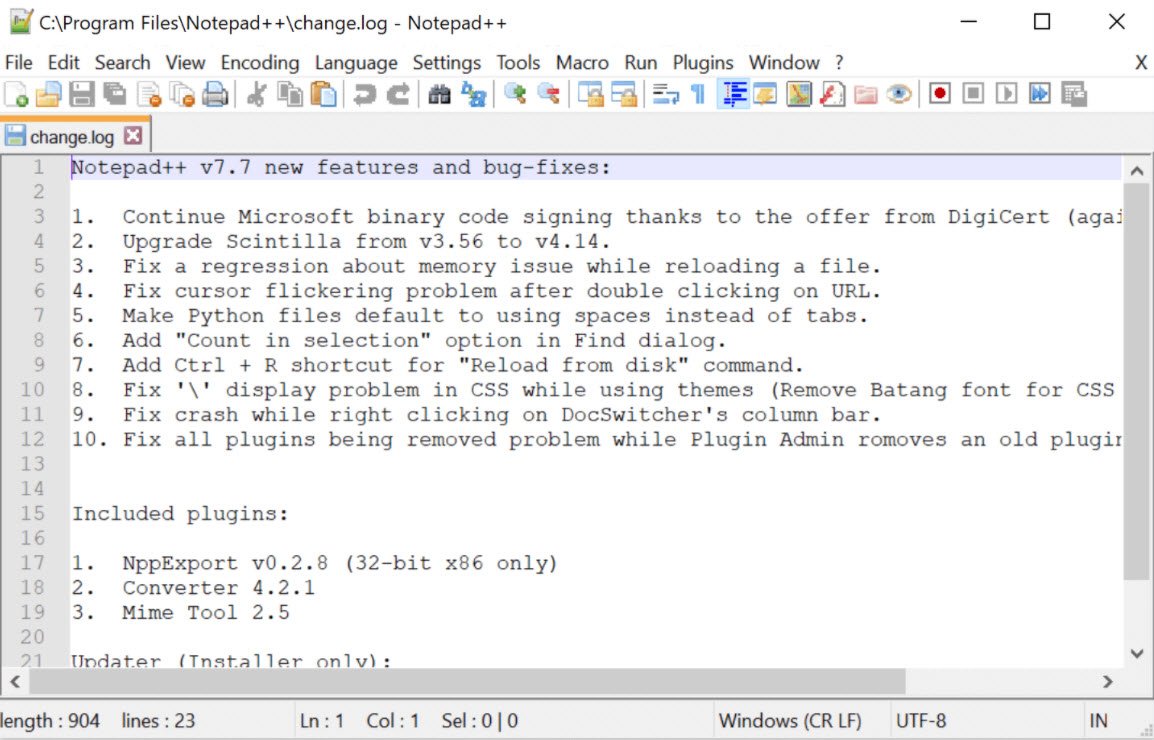Click the horizontal scrollbar left arrow
1154x740 pixels.
[x=15, y=682]
